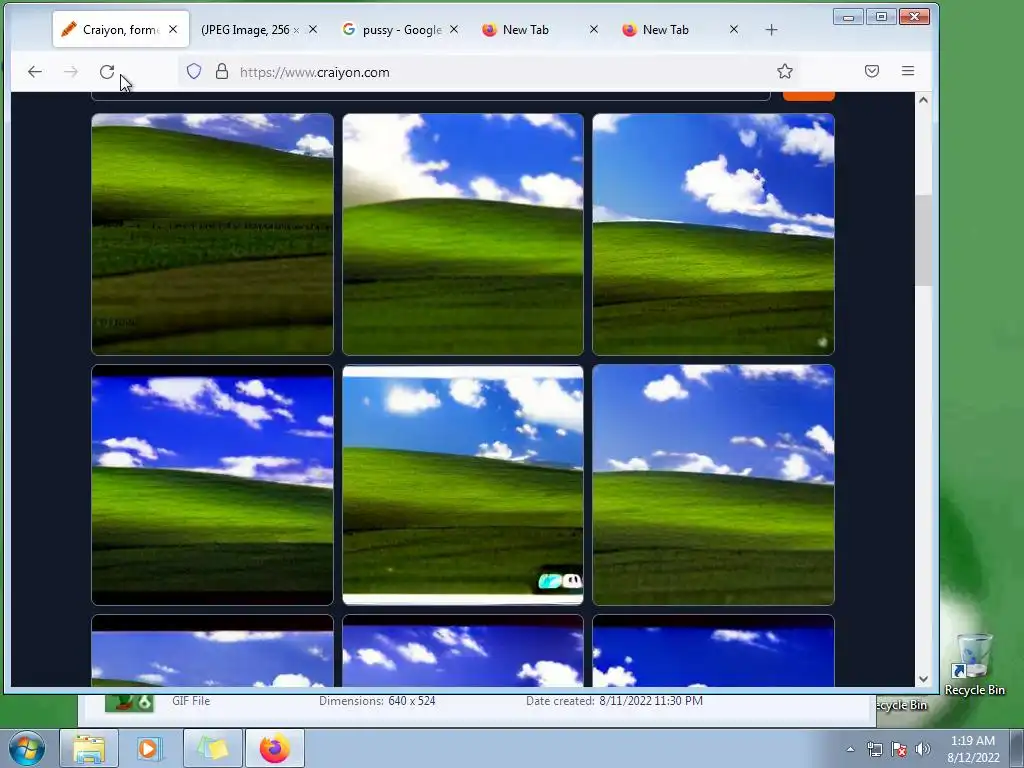Open the network tray icon
The image size is (1024, 768).
click(x=874, y=749)
